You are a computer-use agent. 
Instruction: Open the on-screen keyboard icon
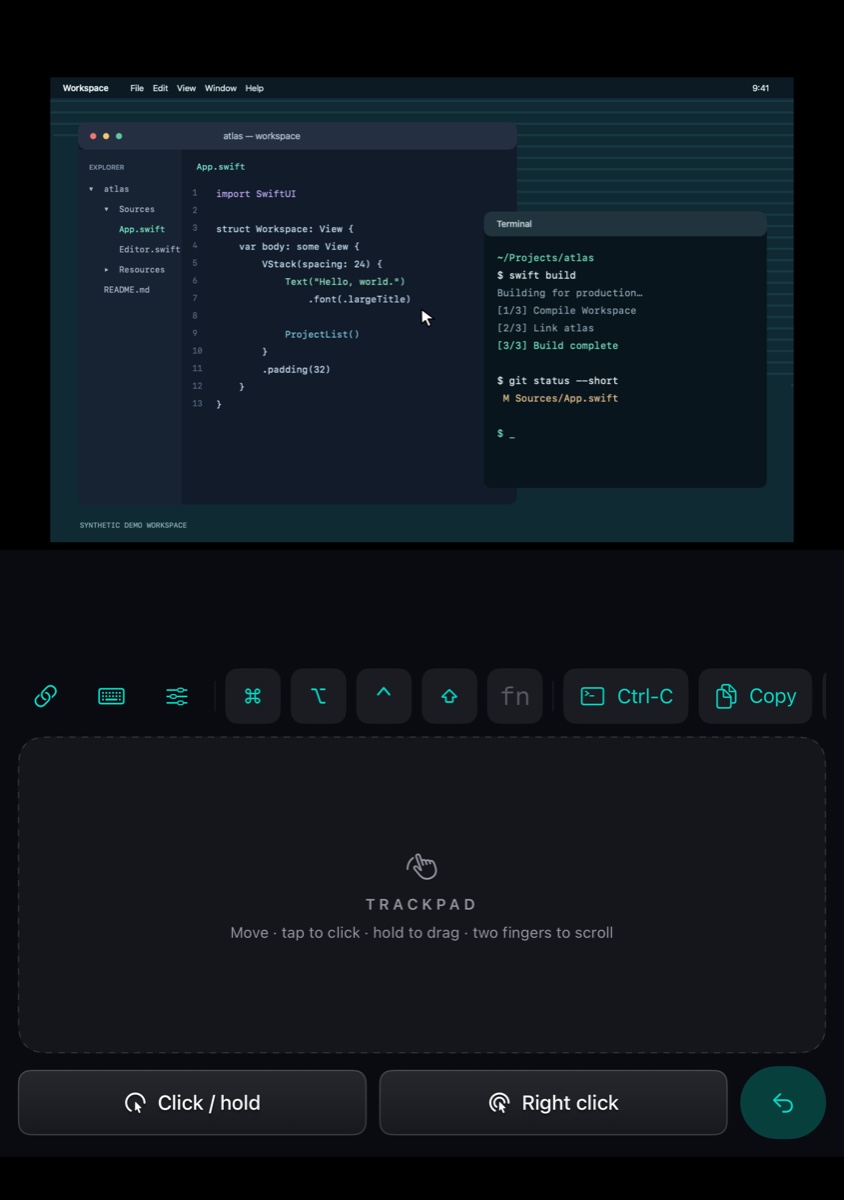click(111, 696)
